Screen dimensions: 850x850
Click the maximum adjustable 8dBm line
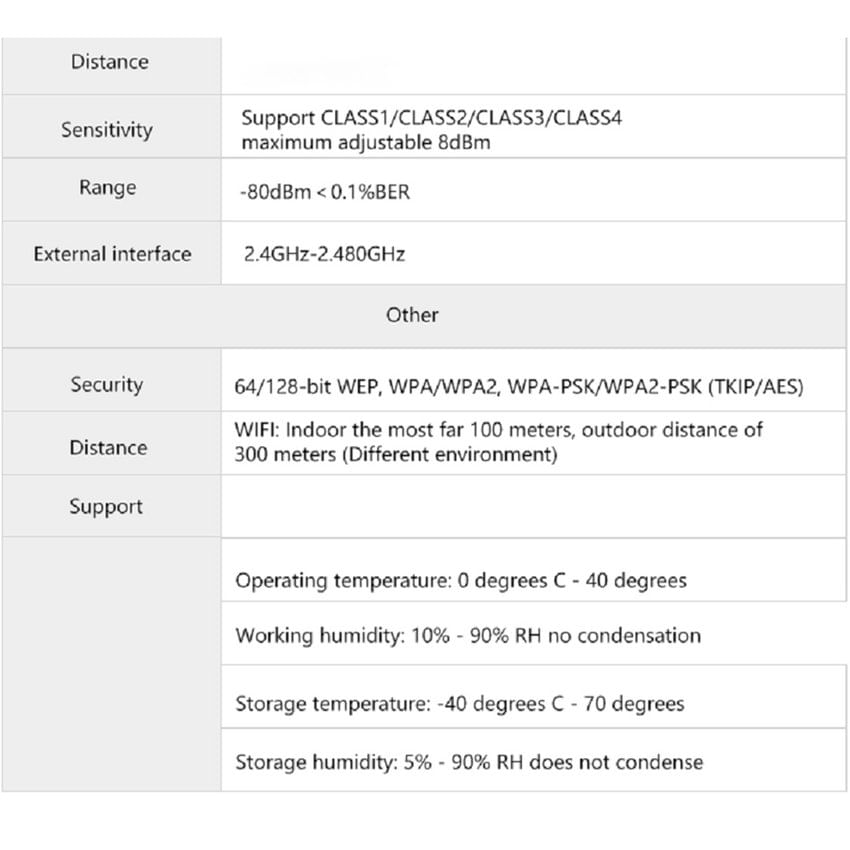pos(365,143)
